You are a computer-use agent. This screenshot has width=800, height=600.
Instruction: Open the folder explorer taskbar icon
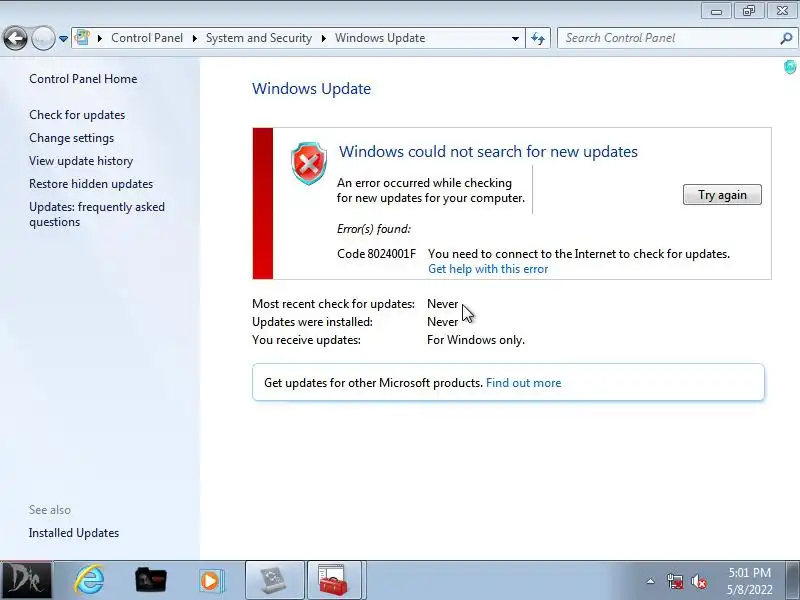point(151,580)
